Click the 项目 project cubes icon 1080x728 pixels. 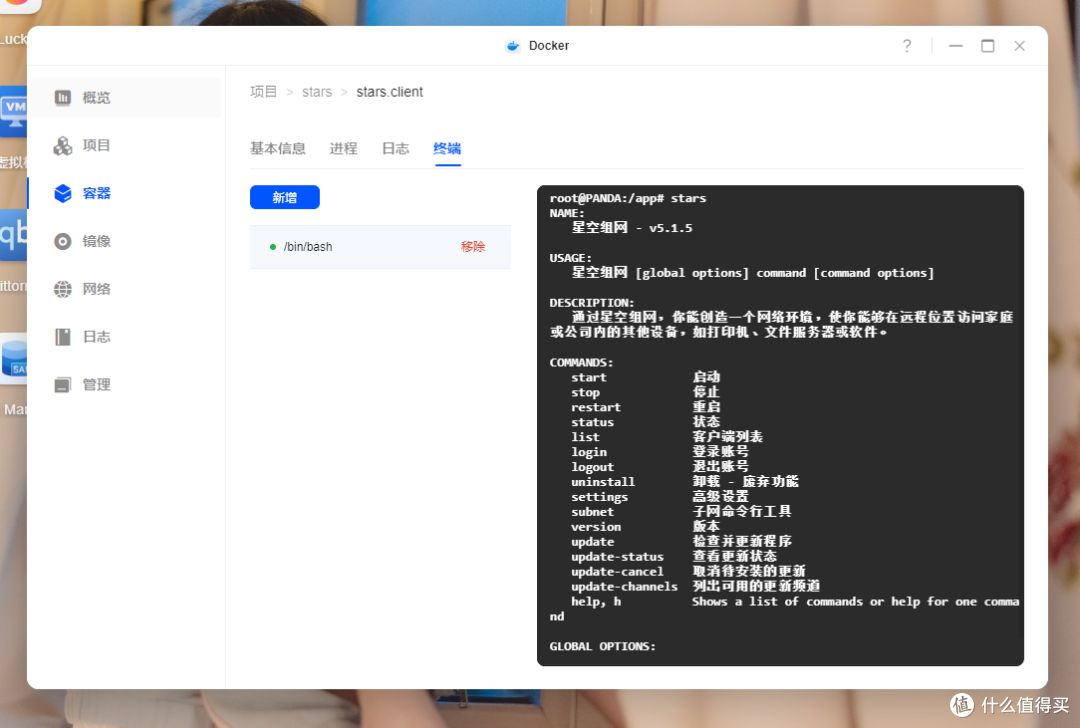(63, 145)
